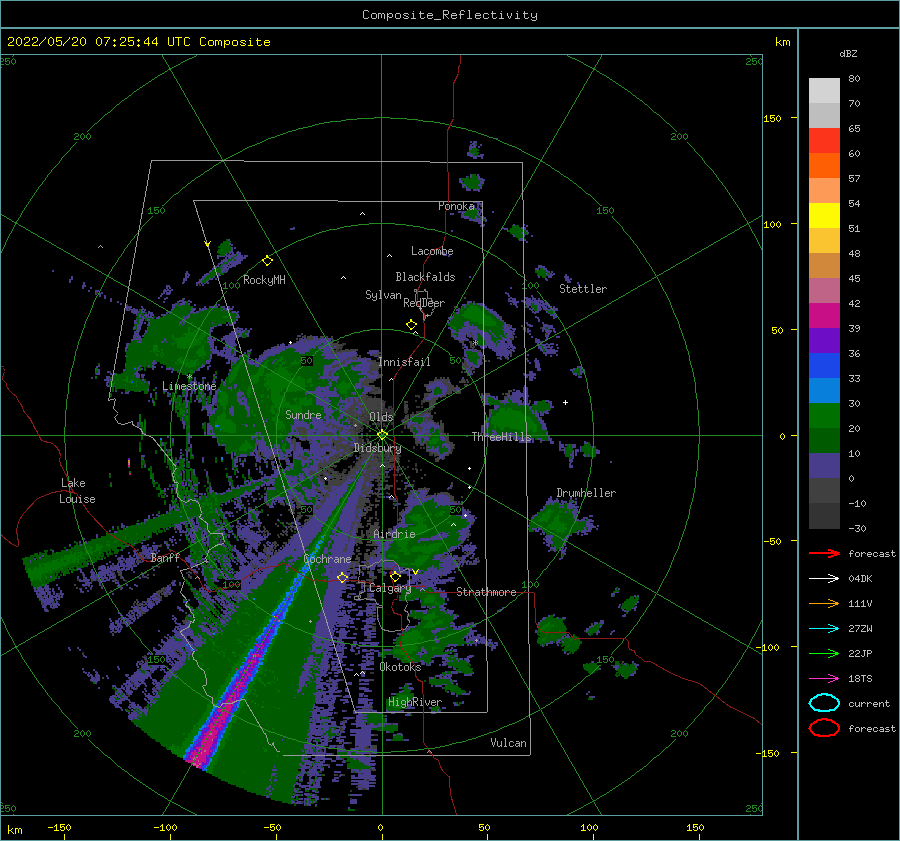Click the RockyMH label

pos(264,280)
